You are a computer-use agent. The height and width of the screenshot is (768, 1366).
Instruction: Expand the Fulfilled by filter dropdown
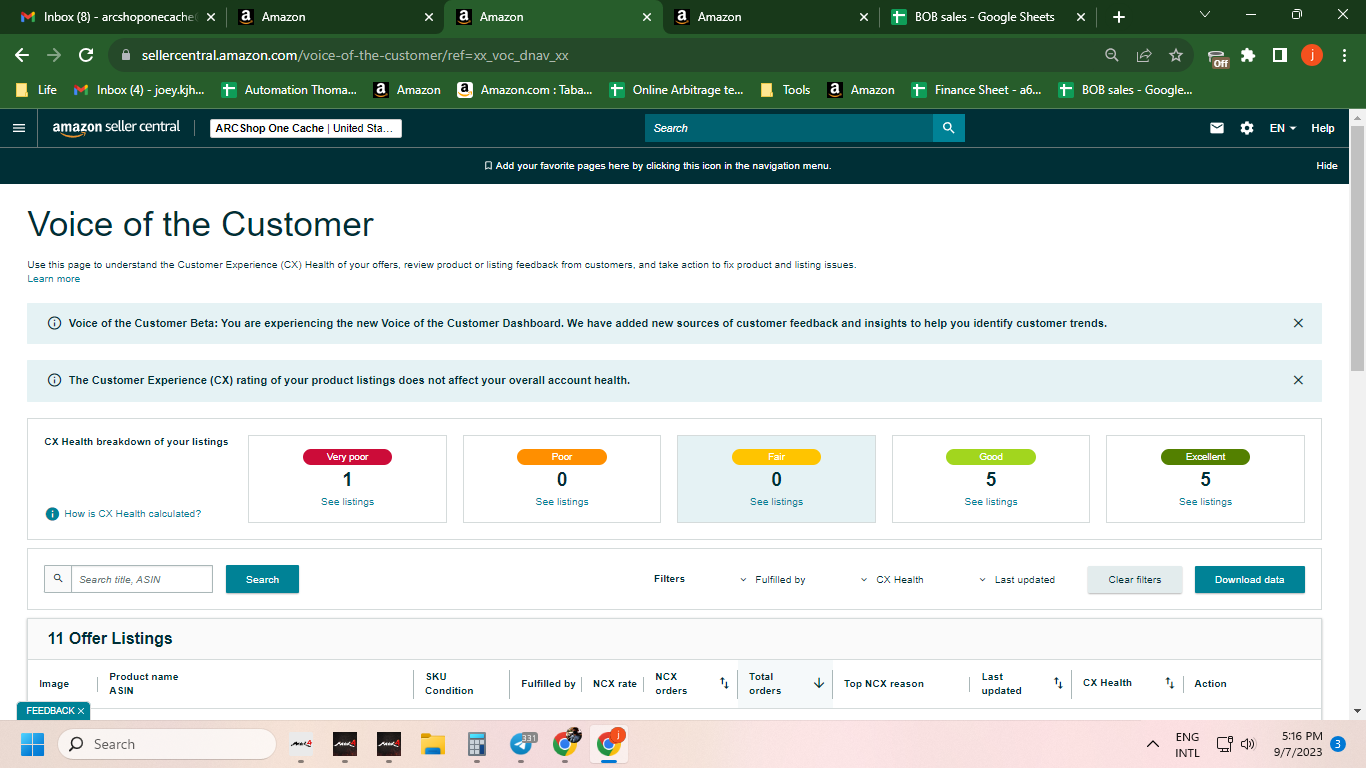coord(773,580)
